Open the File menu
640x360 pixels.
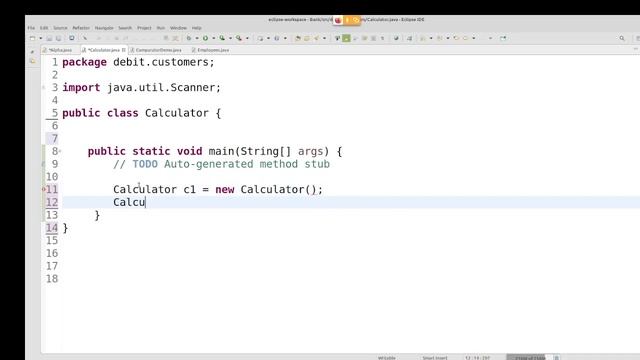pyautogui.click(x=31, y=28)
